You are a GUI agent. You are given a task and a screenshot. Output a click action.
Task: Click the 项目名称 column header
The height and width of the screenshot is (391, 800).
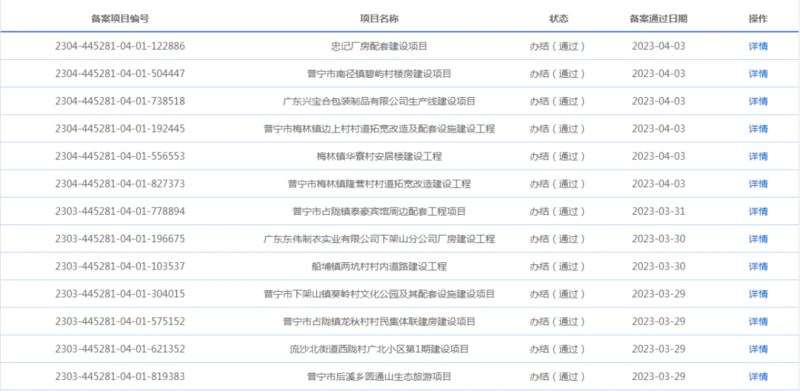(x=379, y=19)
